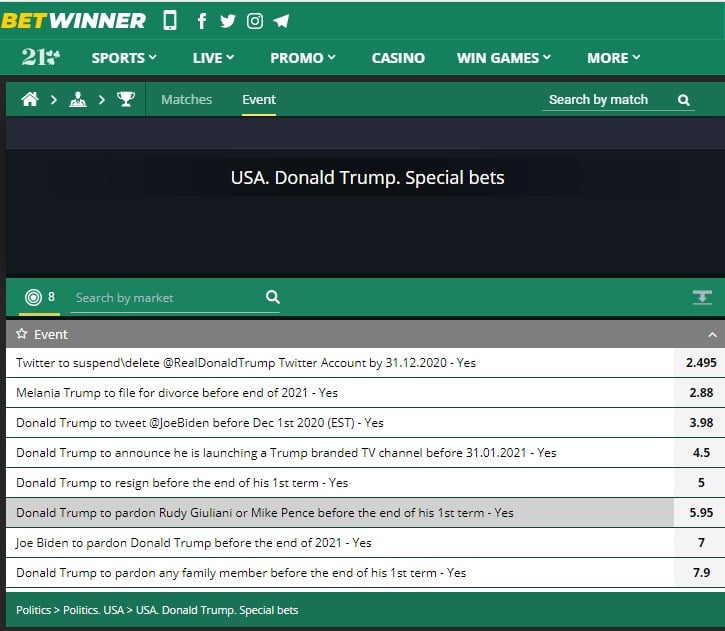Bet on Melania divorce odds 2.88

(700, 392)
